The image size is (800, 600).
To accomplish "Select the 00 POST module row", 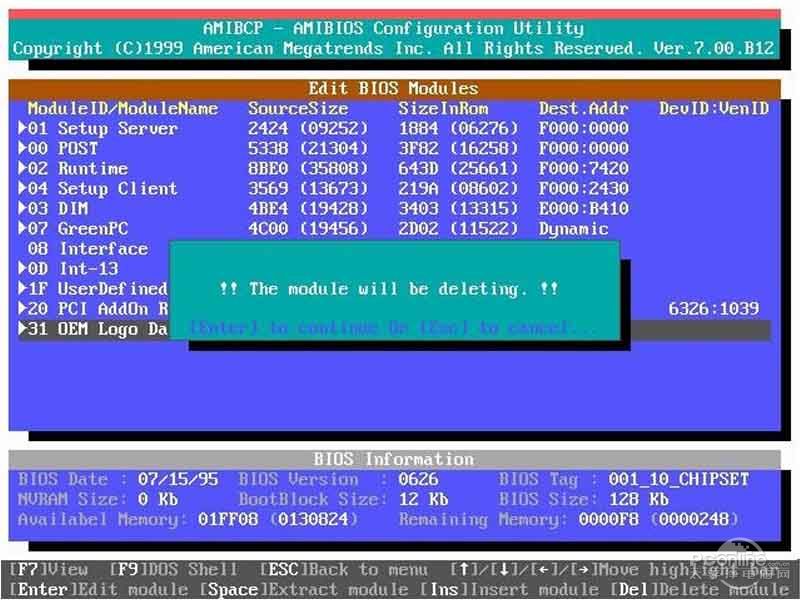I will click(x=394, y=148).
